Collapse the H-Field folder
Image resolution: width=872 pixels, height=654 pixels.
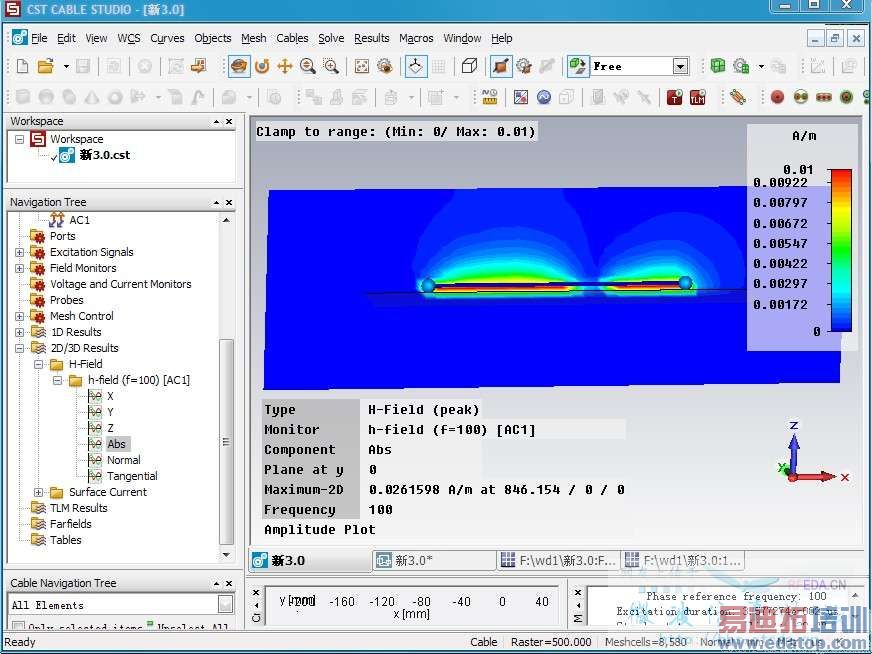(x=39, y=364)
